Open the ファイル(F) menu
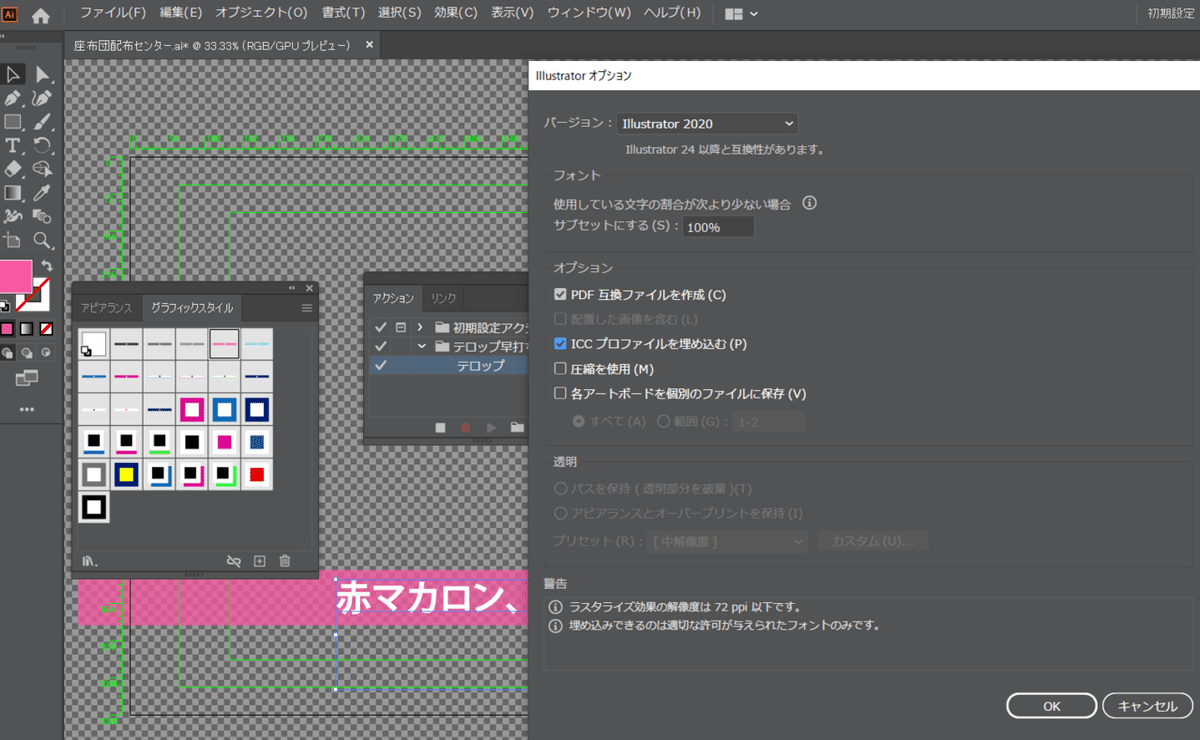The width and height of the screenshot is (1200, 740). tap(112, 14)
